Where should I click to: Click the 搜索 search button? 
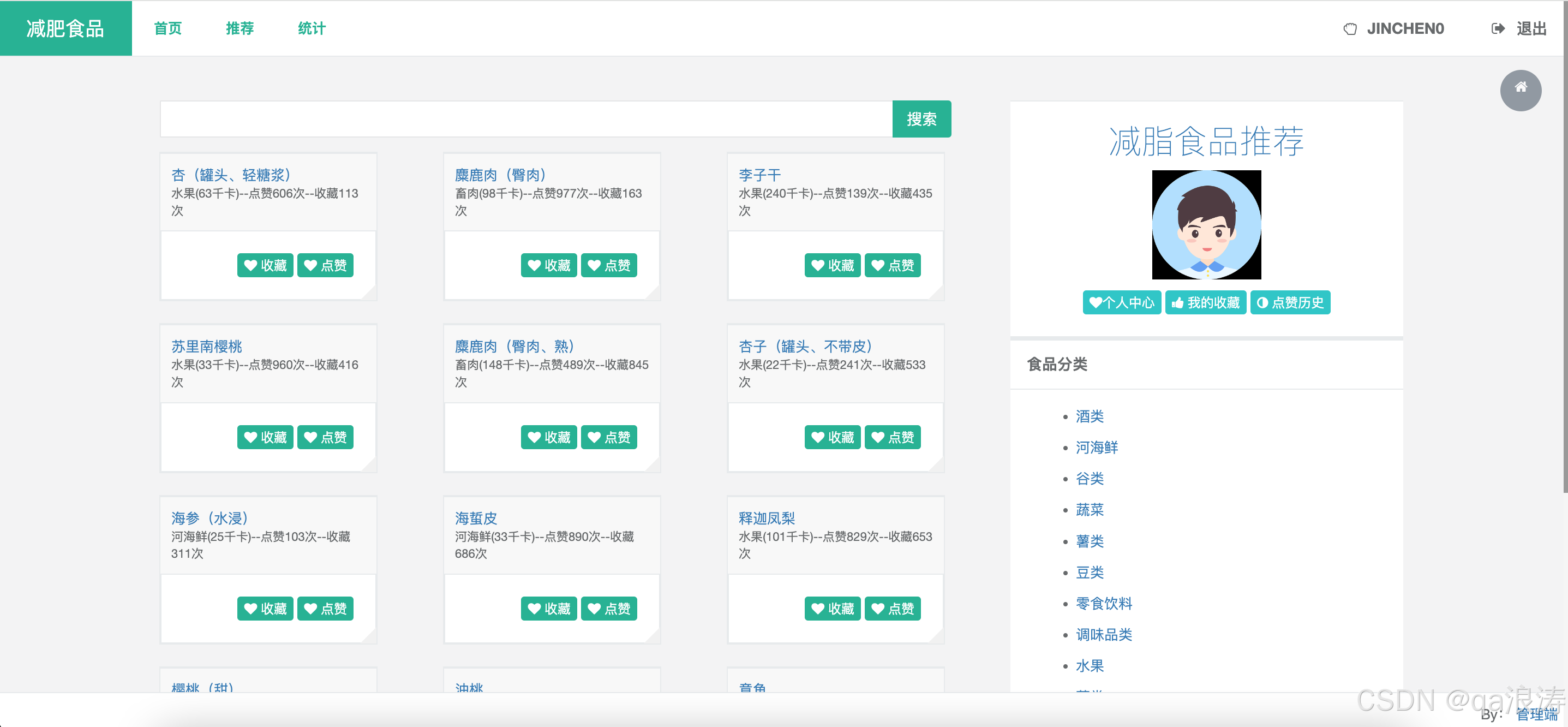(921, 119)
